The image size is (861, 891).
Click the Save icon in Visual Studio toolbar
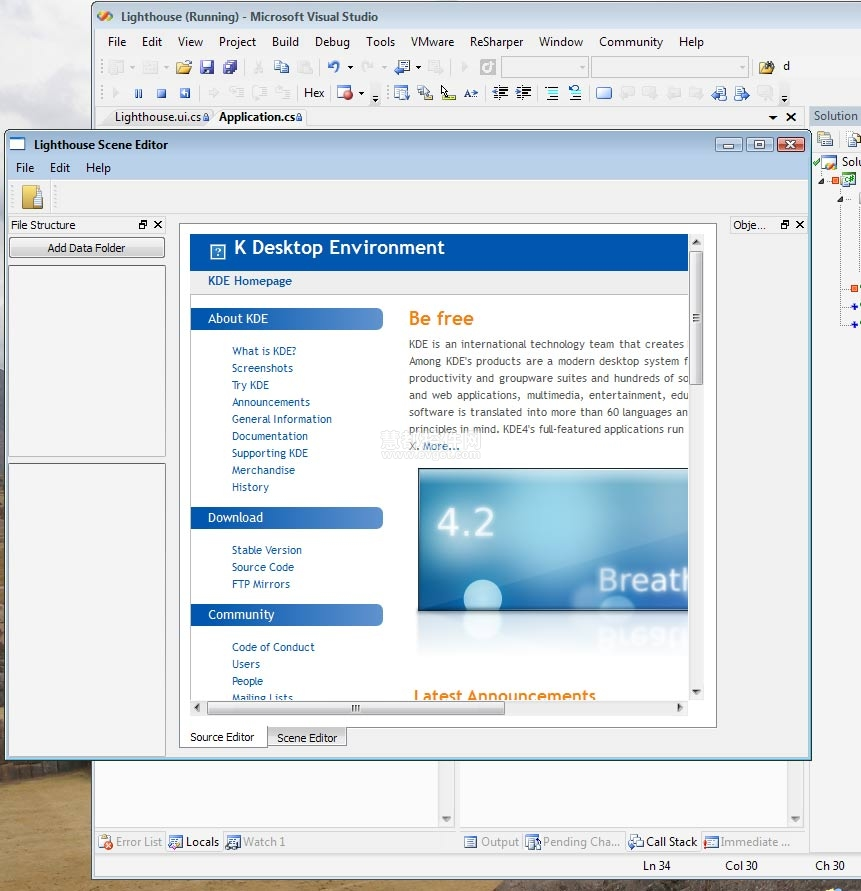point(207,68)
